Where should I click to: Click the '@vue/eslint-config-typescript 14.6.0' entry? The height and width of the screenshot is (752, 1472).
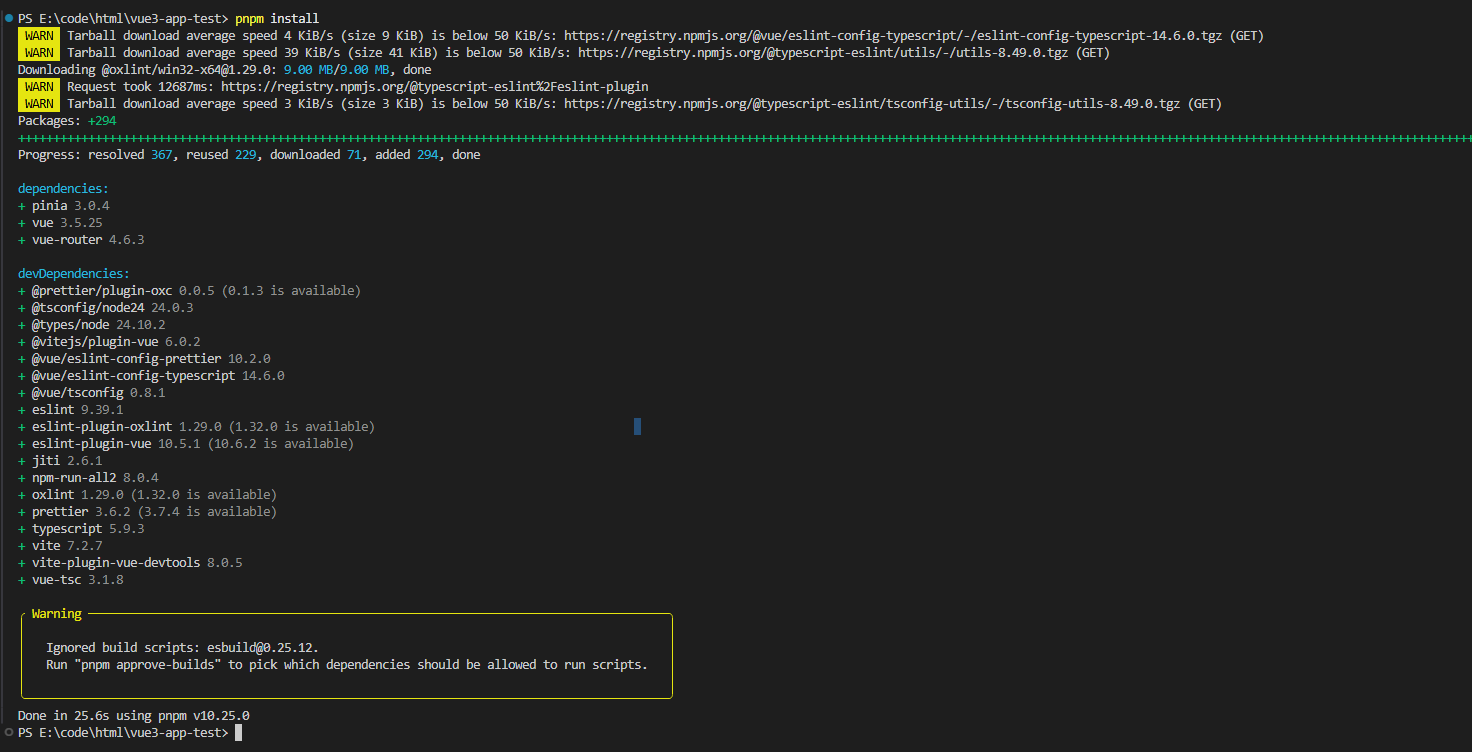click(x=151, y=376)
